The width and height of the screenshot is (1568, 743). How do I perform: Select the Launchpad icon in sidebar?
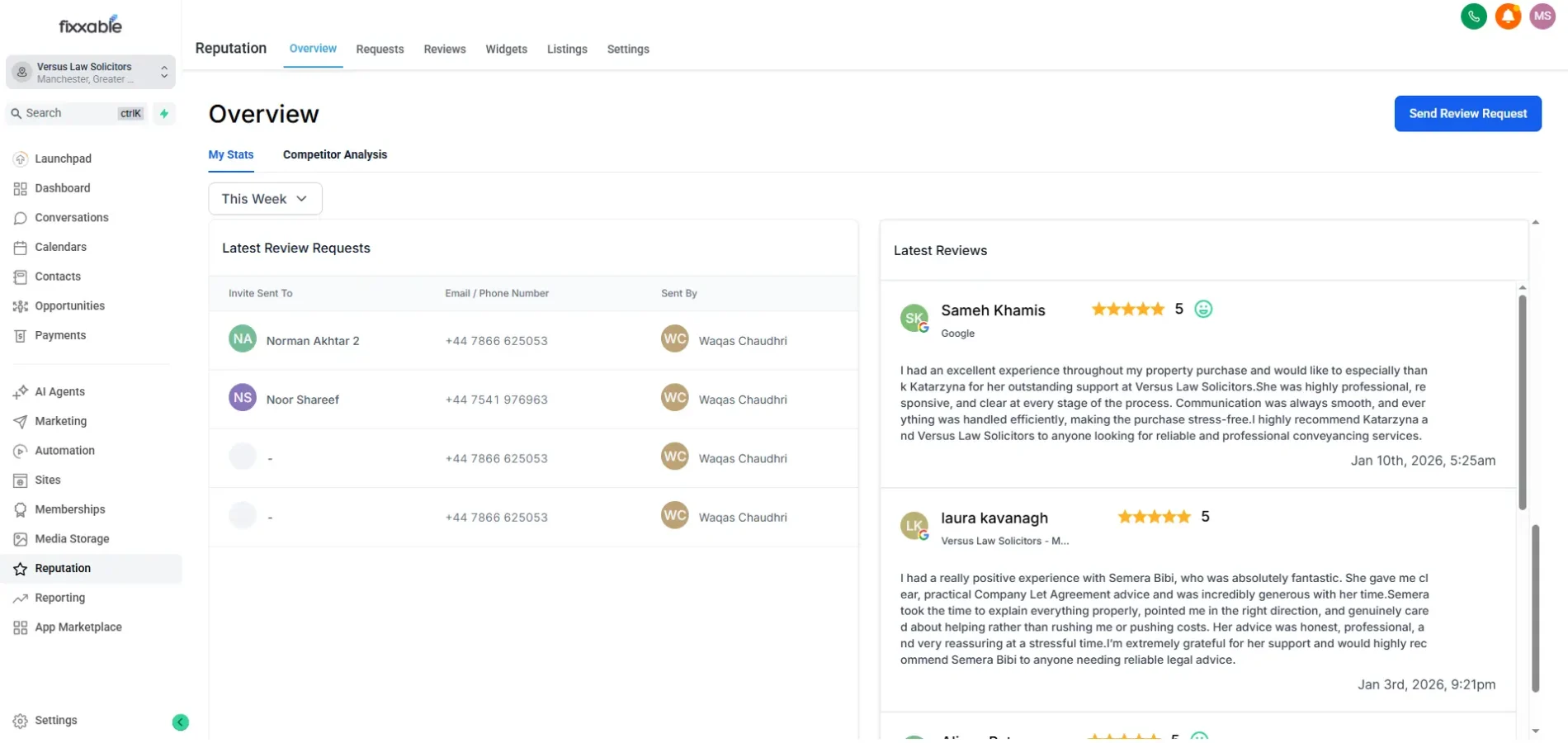(20, 159)
